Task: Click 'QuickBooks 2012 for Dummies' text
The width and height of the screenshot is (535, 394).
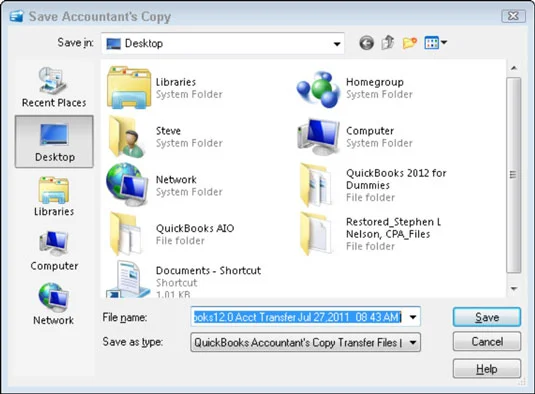Action: click(x=396, y=179)
